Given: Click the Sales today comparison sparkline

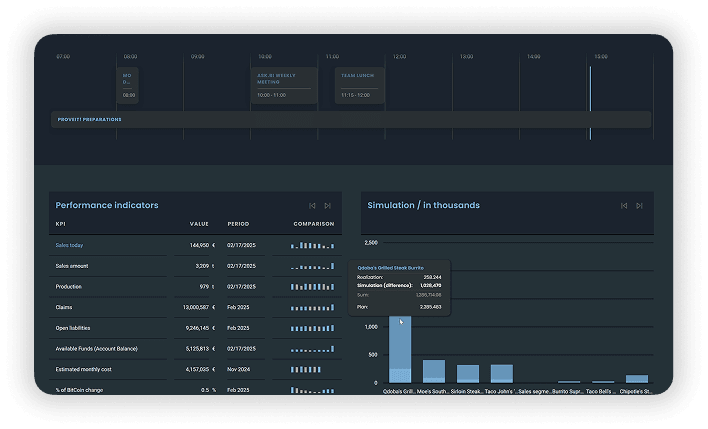Looking at the screenshot, I should [x=312, y=245].
